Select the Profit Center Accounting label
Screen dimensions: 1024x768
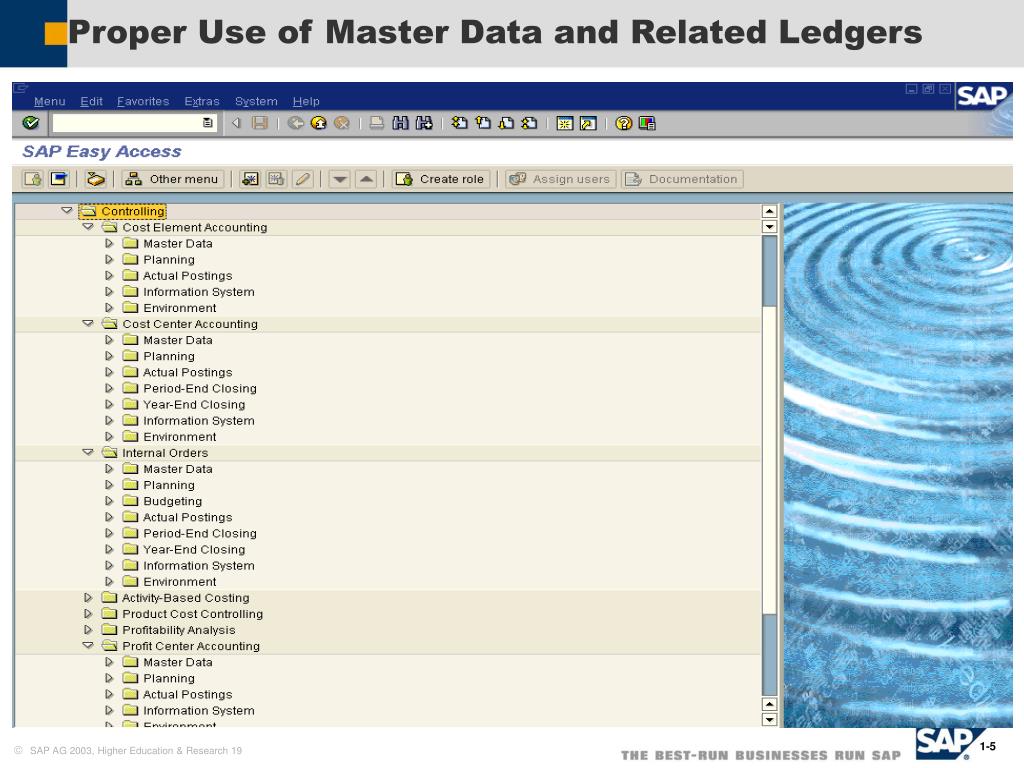(x=191, y=646)
